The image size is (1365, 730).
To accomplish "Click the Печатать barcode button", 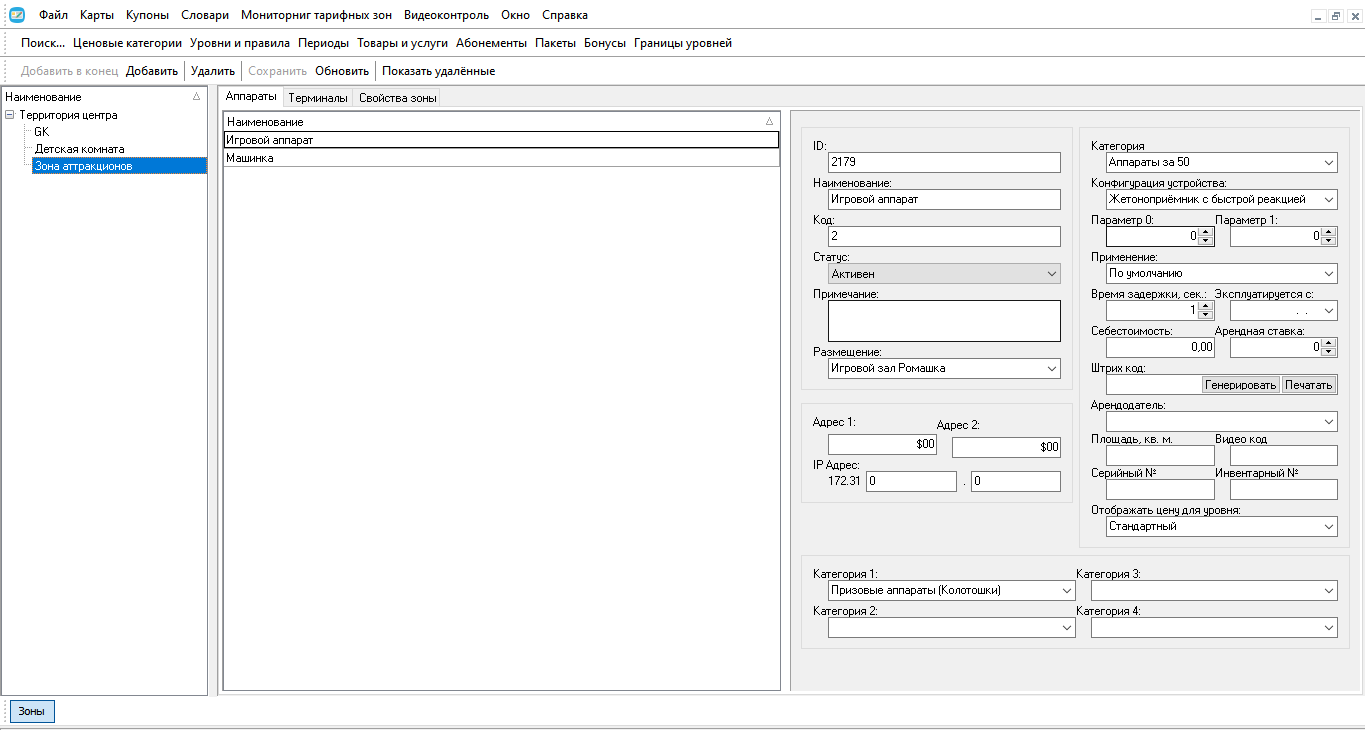I will [x=1309, y=385].
